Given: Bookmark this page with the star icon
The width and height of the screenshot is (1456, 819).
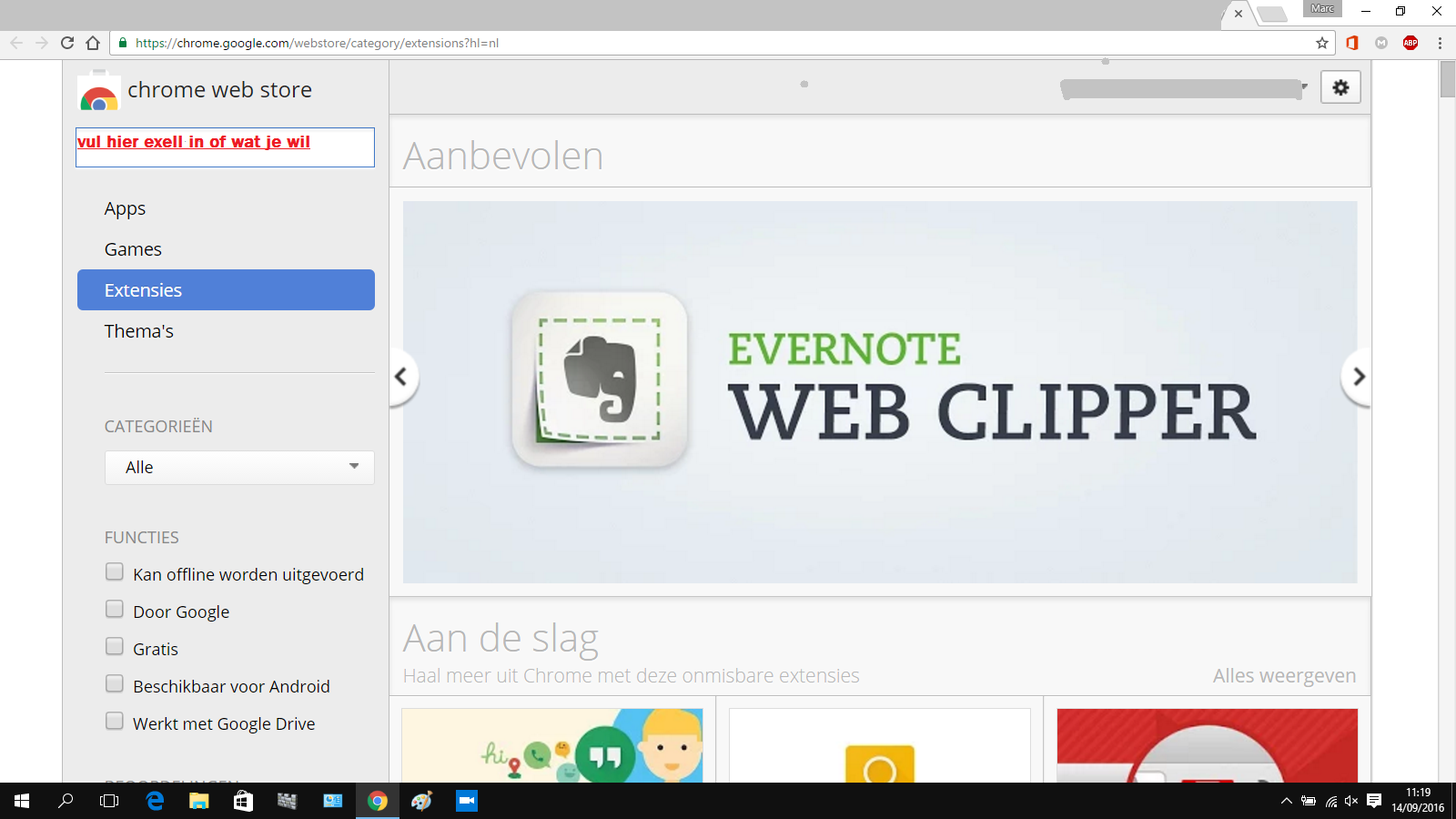Looking at the screenshot, I should [1322, 43].
